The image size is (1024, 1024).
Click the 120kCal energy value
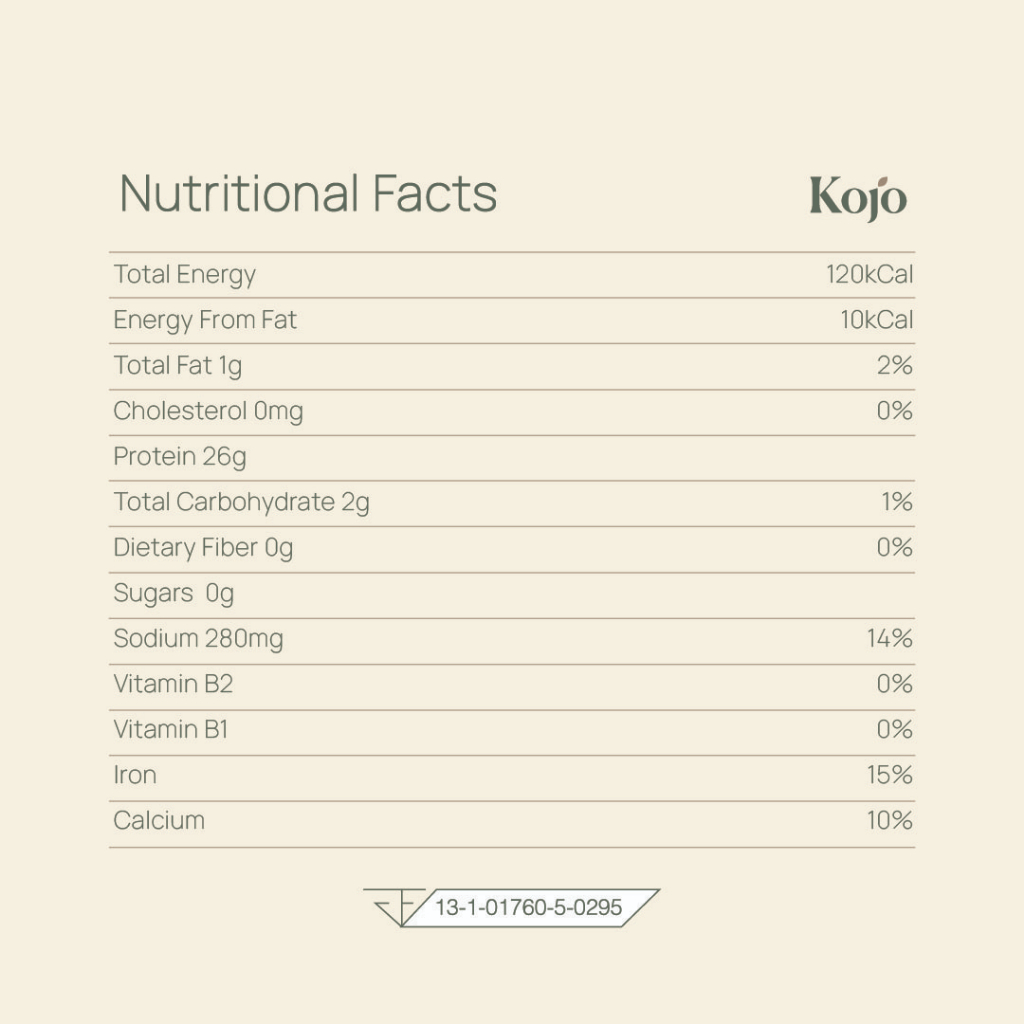pyautogui.click(x=869, y=274)
